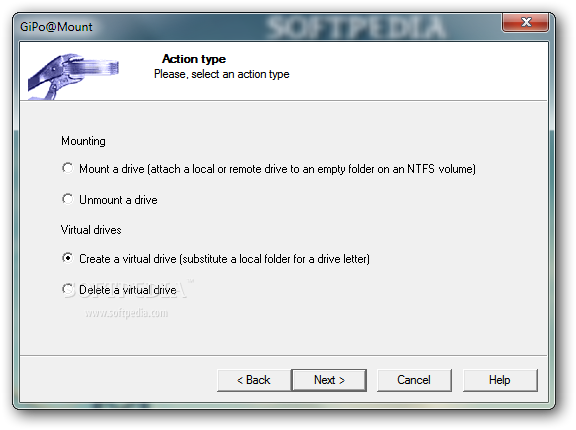Go back with the < Back button
This screenshot has width=576, height=430.
254,380
